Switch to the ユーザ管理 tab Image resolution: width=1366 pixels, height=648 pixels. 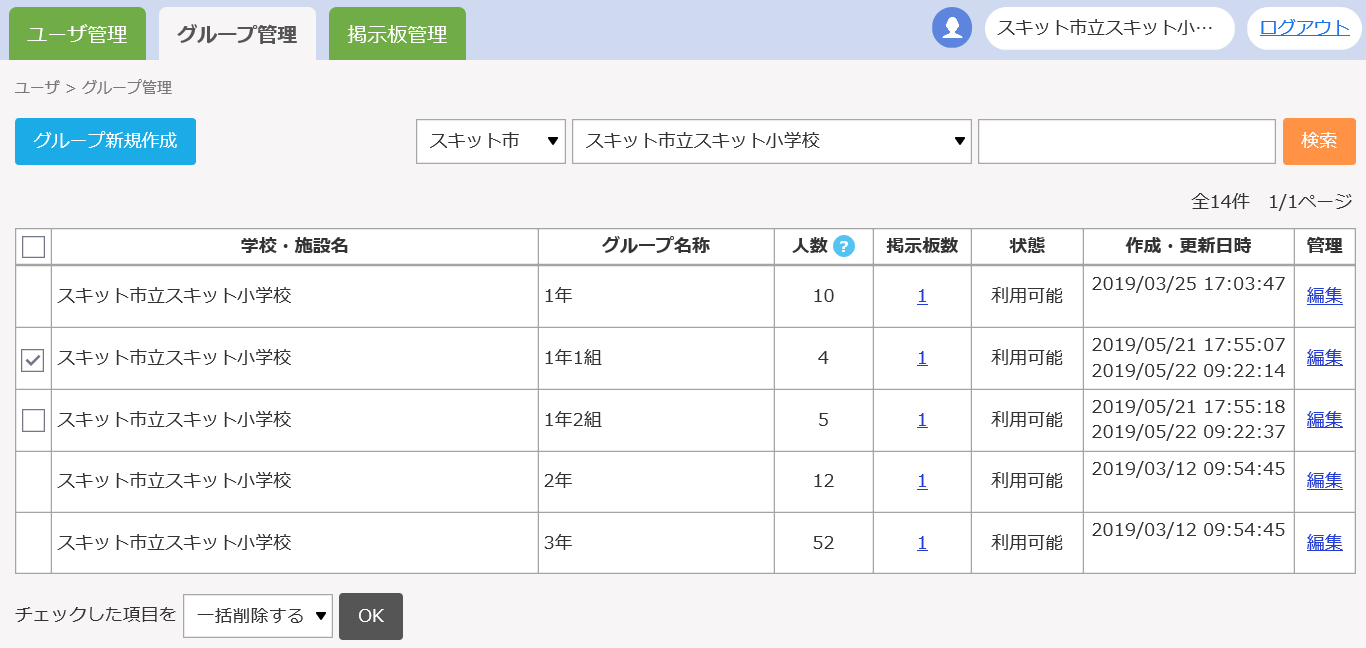pos(77,34)
